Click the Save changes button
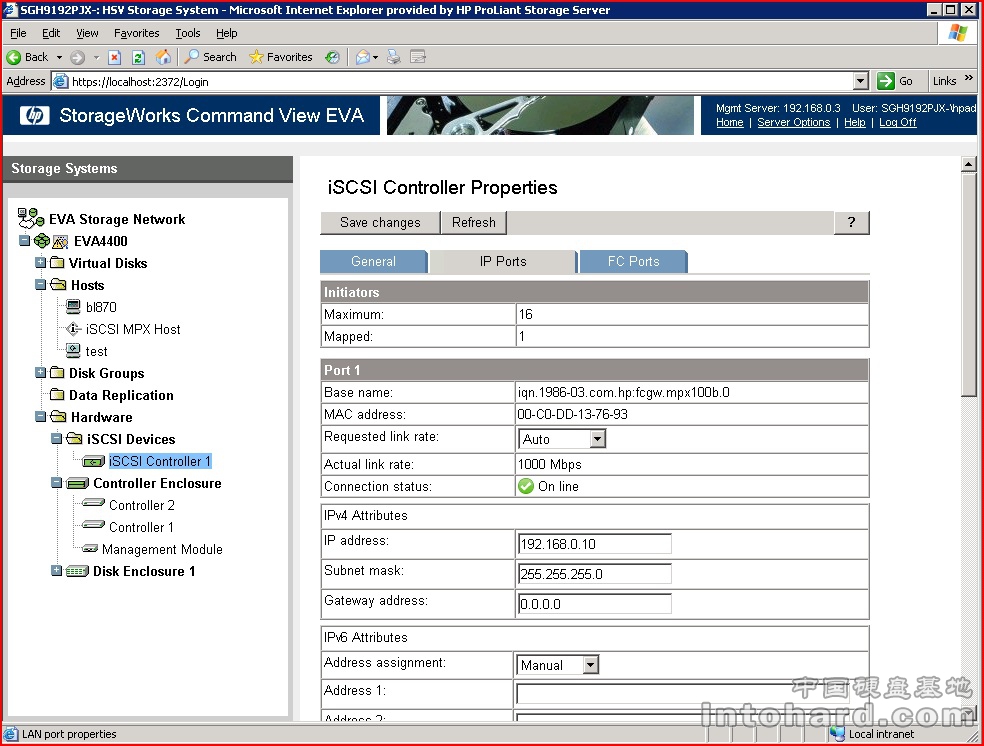 click(x=380, y=223)
